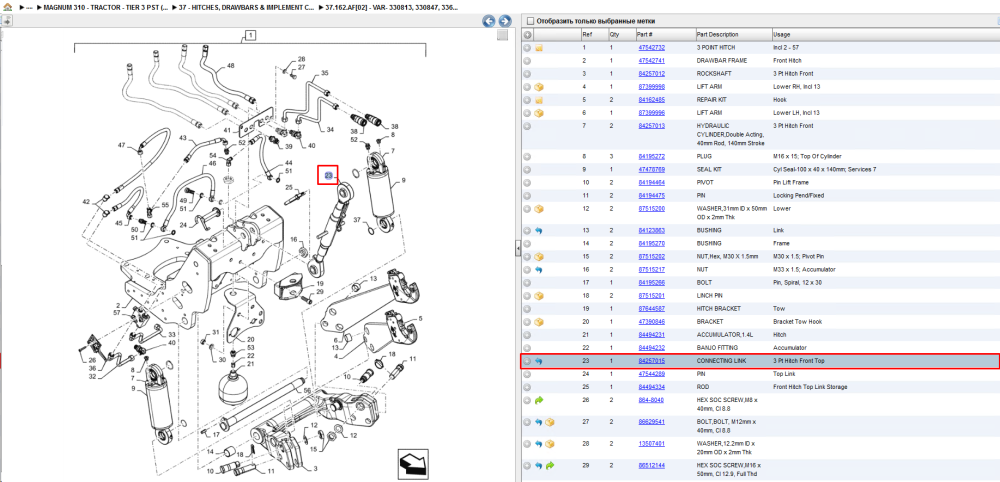Click the package icon on LIFT ARM ref 6 row
This screenshot has width=1000, height=482.
[539, 113]
